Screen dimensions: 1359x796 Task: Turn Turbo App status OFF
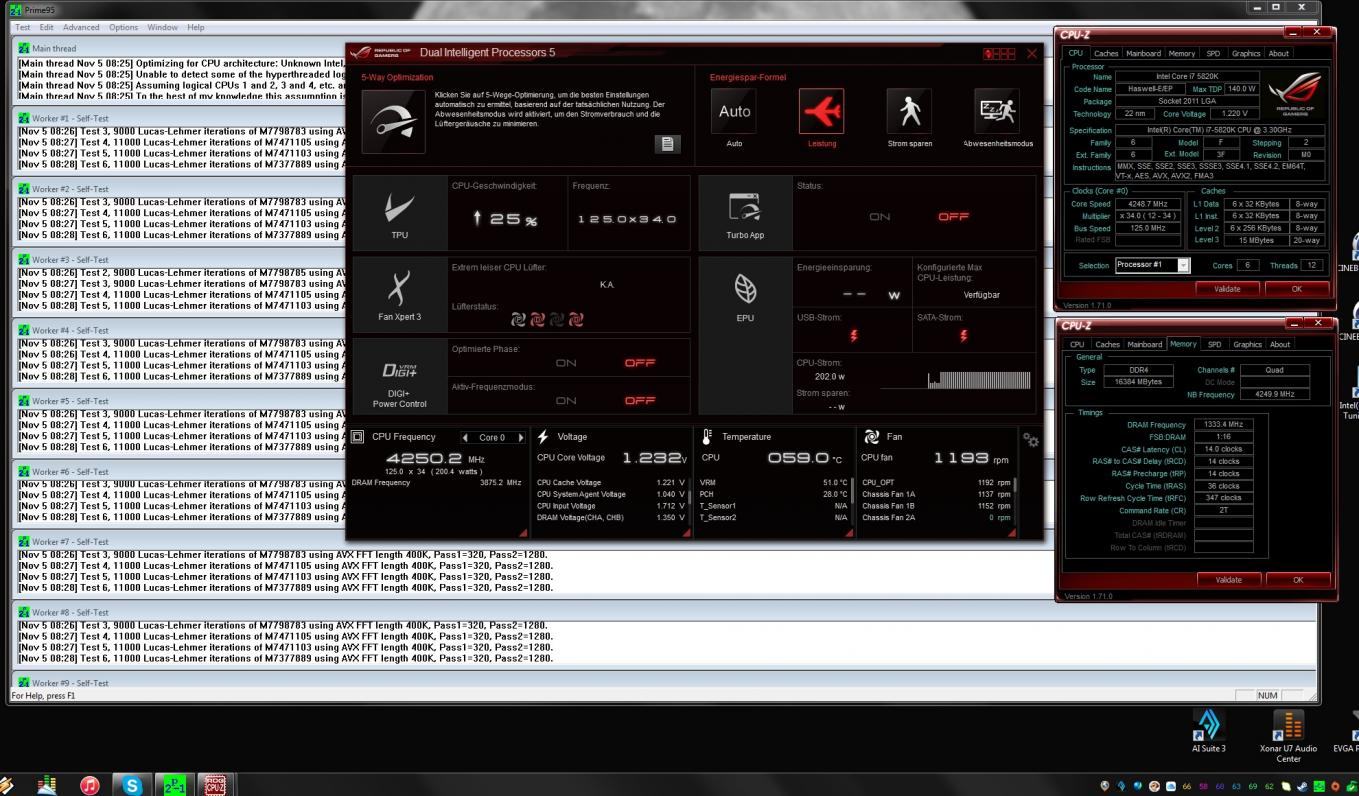953,217
